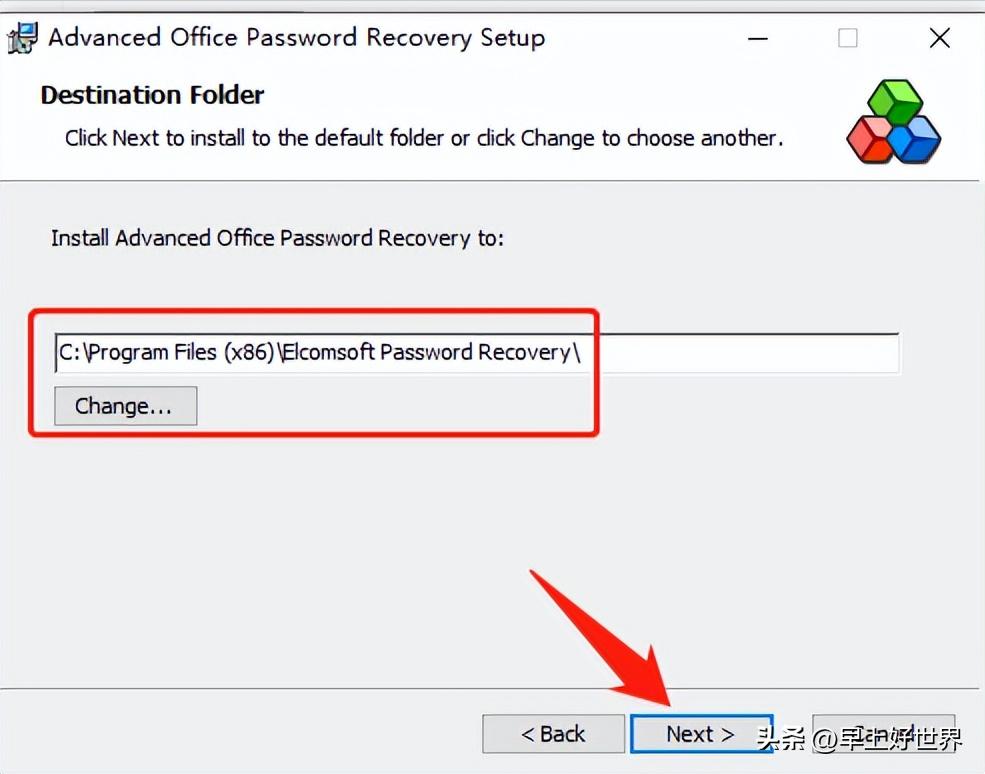Click the installer icon in the title bar

pyautogui.click(x=23, y=38)
